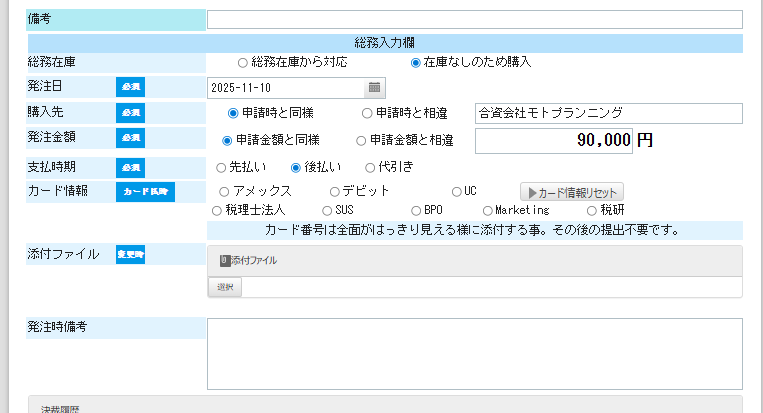
Task: Click the 発注時備考 text area
Action: [474, 353]
